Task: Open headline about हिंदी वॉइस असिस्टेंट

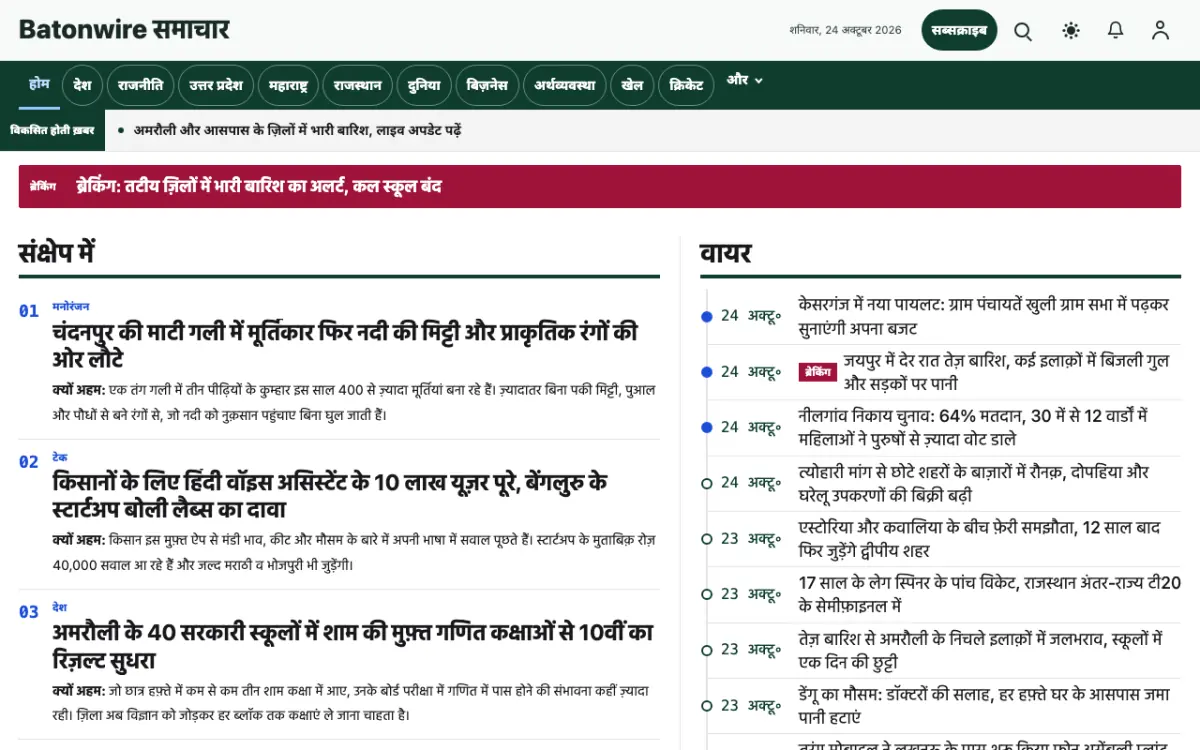Action: (330, 496)
